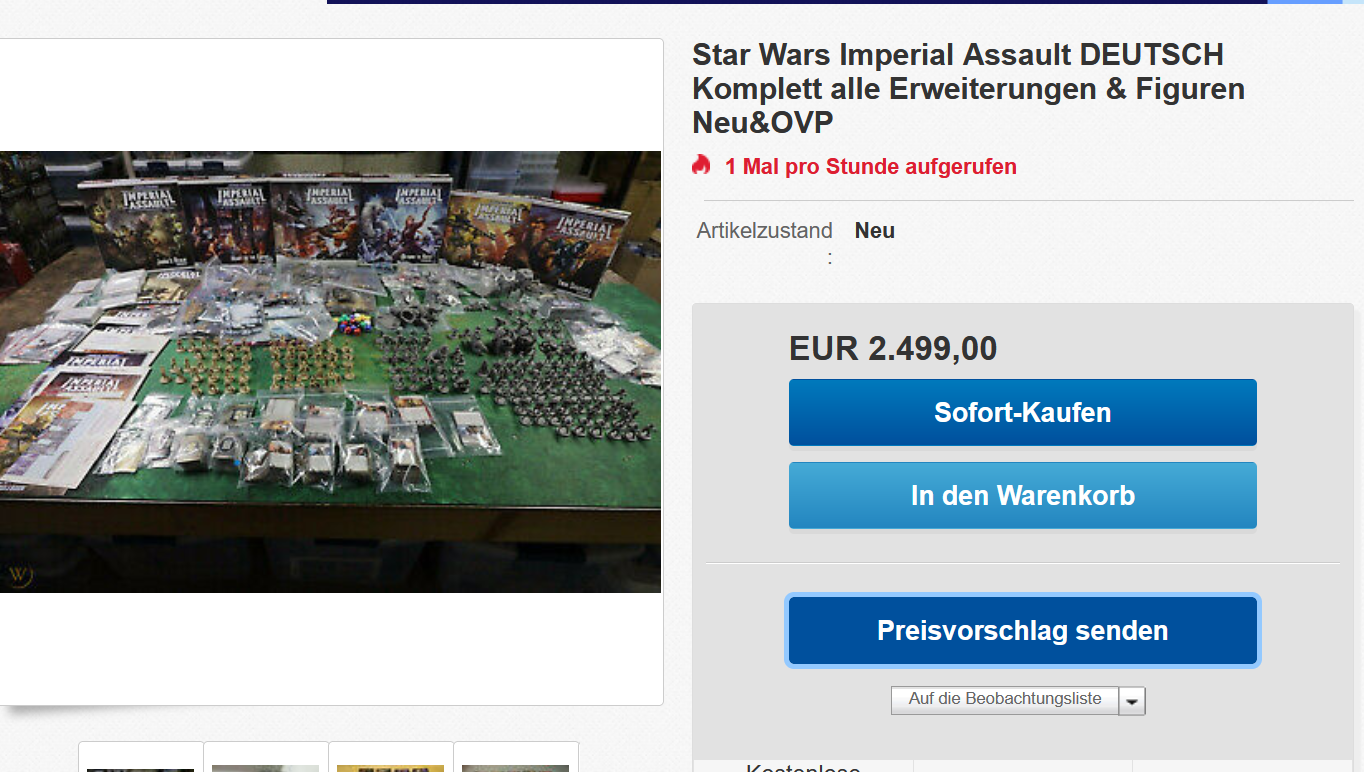Screen dimensions: 1364x772
Task: Click the watermark logo on product photo
Action: coord(19,575)
